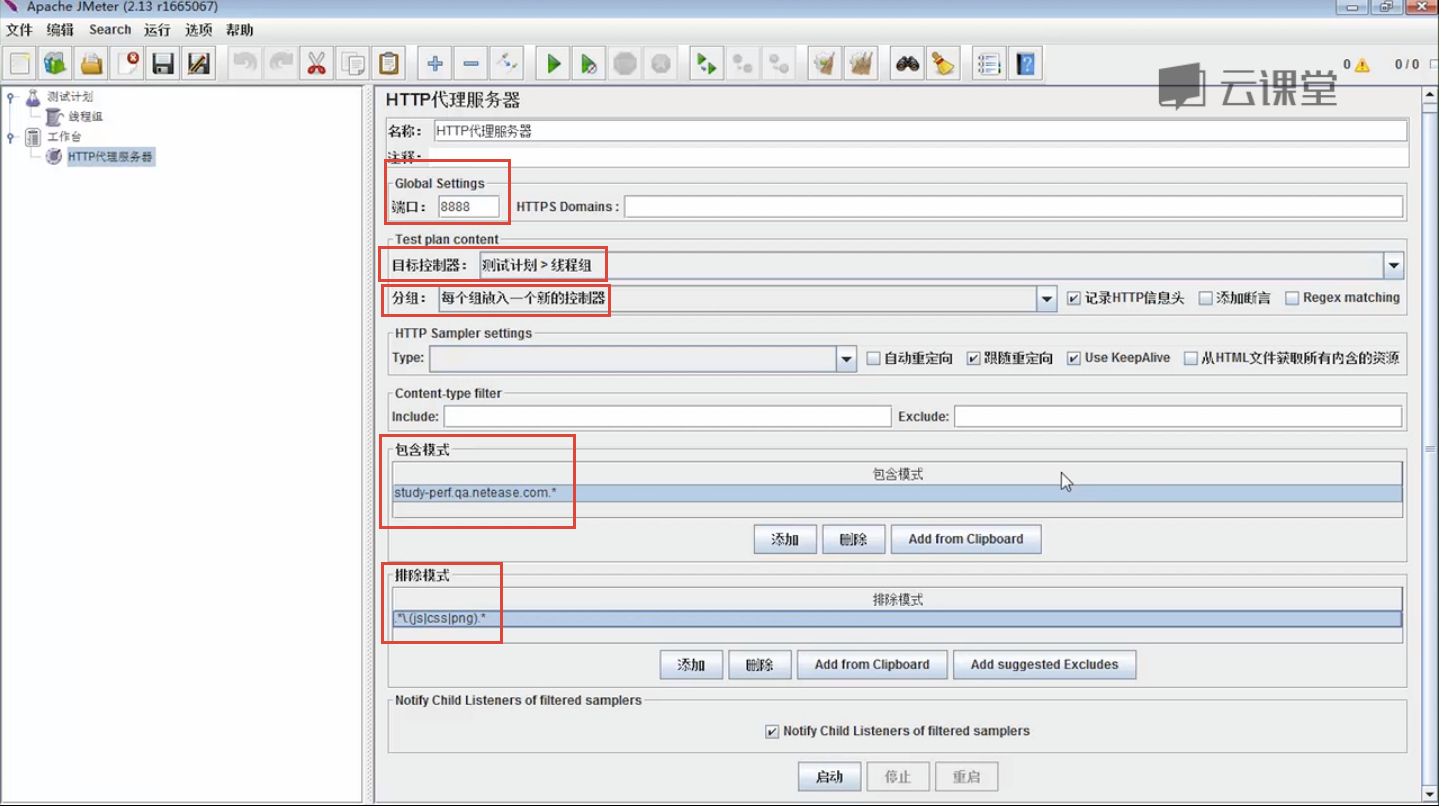
Task: Click Add from Clipboard under 包含模式
Action: click(x=966, y=539)
